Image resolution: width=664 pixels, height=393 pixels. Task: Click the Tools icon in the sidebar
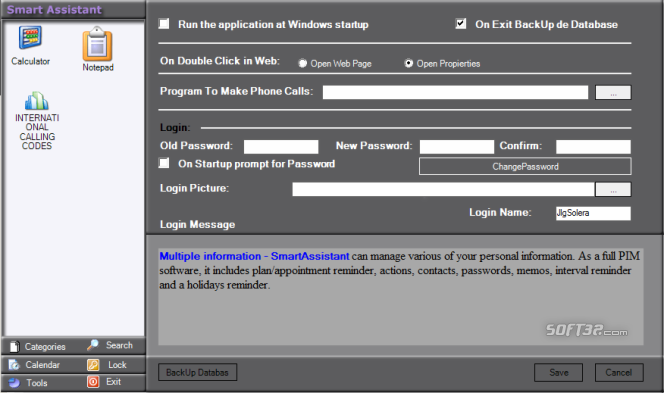[x=14, y=382]
